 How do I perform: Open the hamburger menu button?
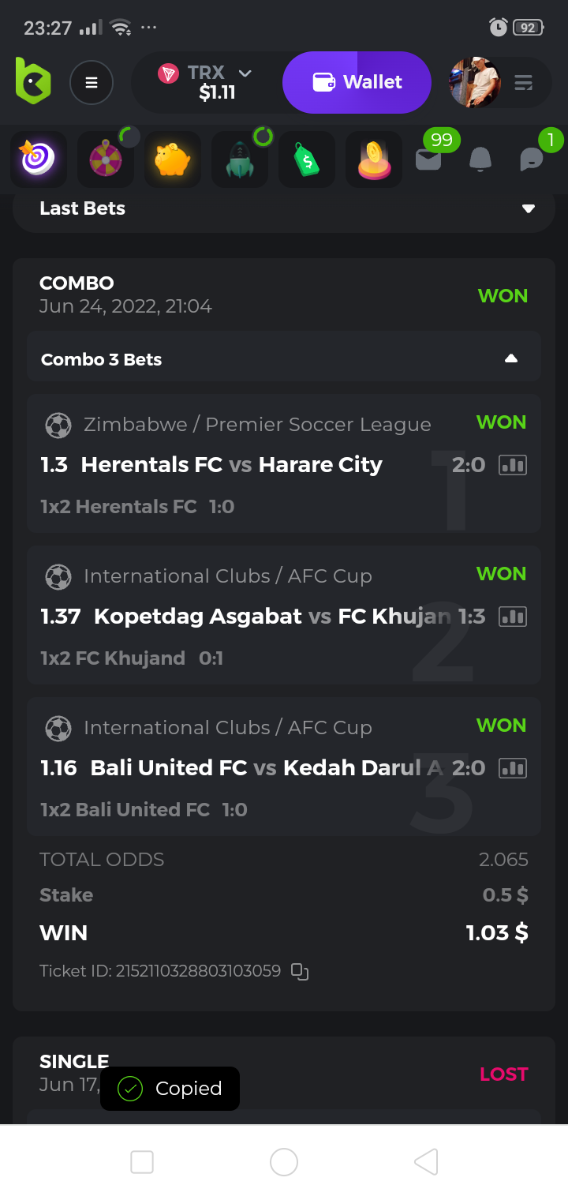pyautogui.click(x=91, y=82)
